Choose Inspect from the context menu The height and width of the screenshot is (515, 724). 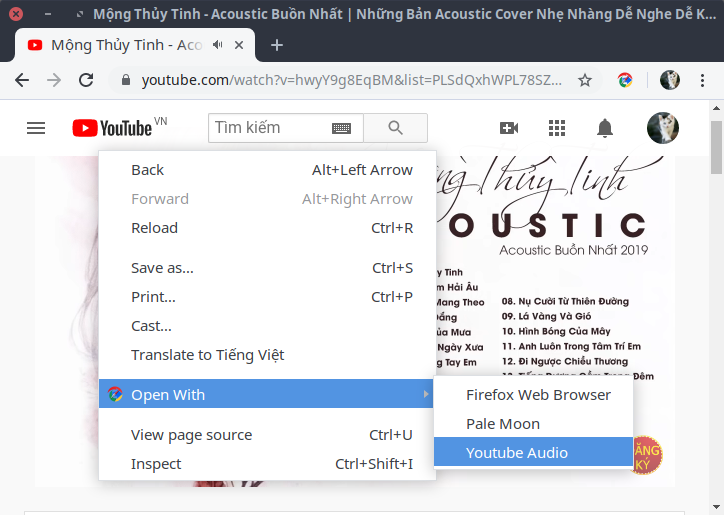[x=267, y=464]
